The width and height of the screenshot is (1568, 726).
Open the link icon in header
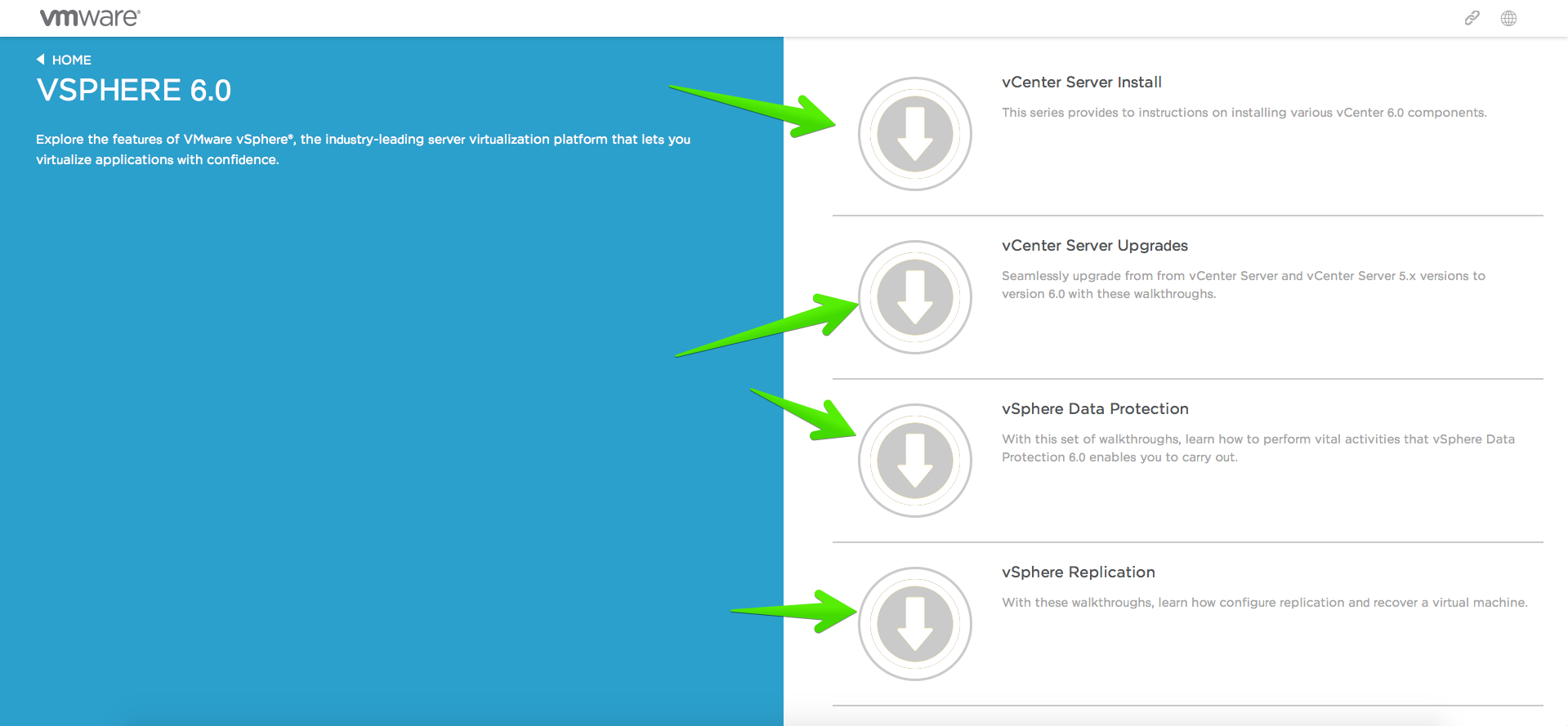[x=1472, y=18]
